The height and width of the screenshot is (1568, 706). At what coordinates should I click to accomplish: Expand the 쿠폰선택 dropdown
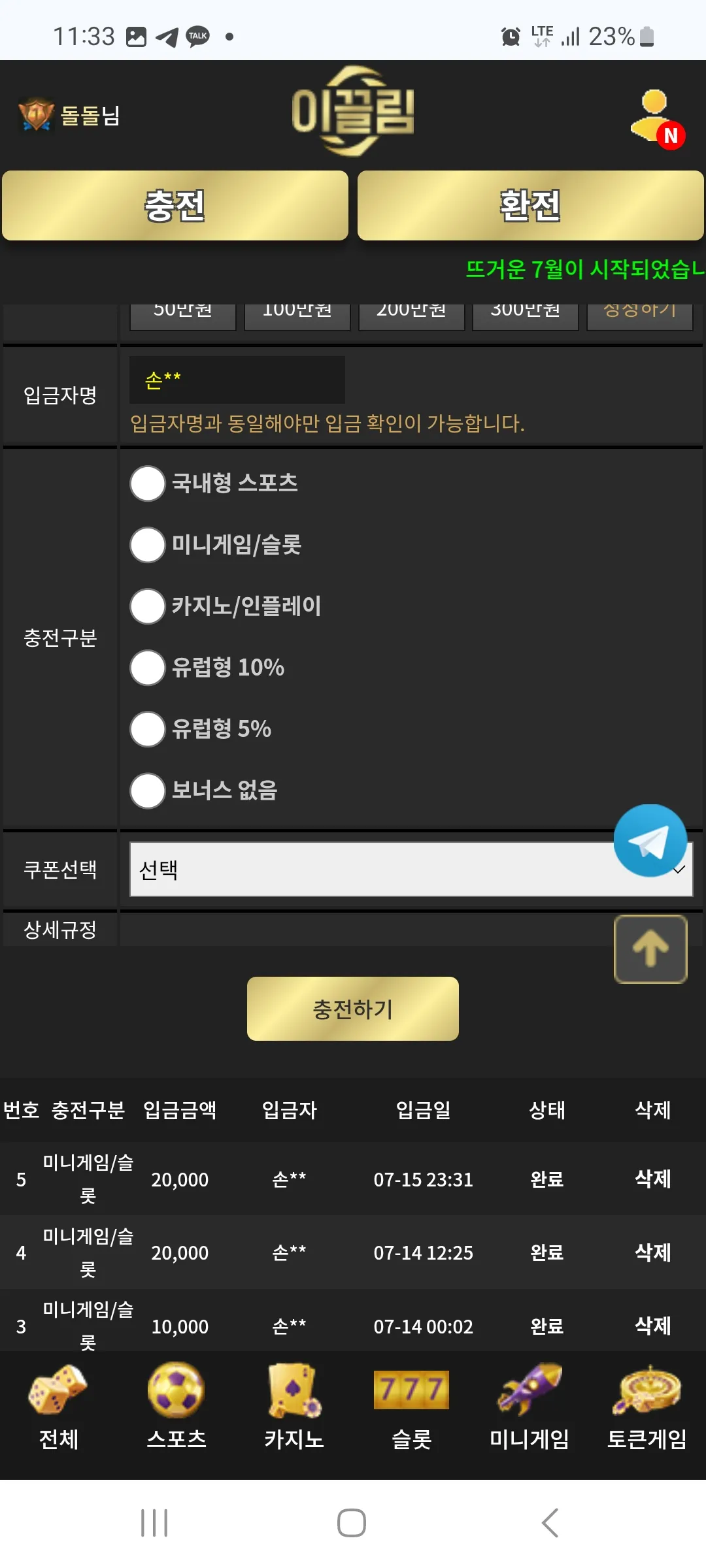click(411, 869)
